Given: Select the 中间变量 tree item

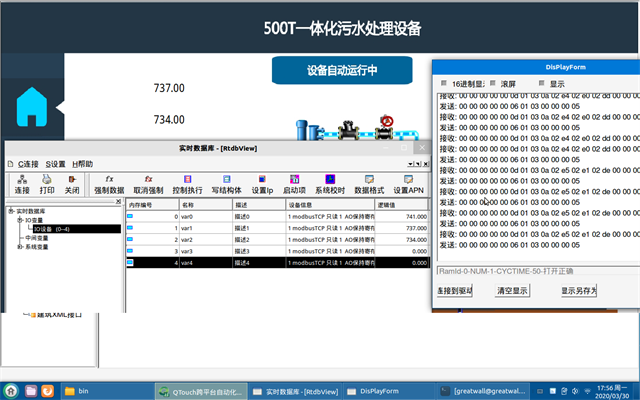Looking at the screenshot, I should pyautogui.click(x=37, y=238).
